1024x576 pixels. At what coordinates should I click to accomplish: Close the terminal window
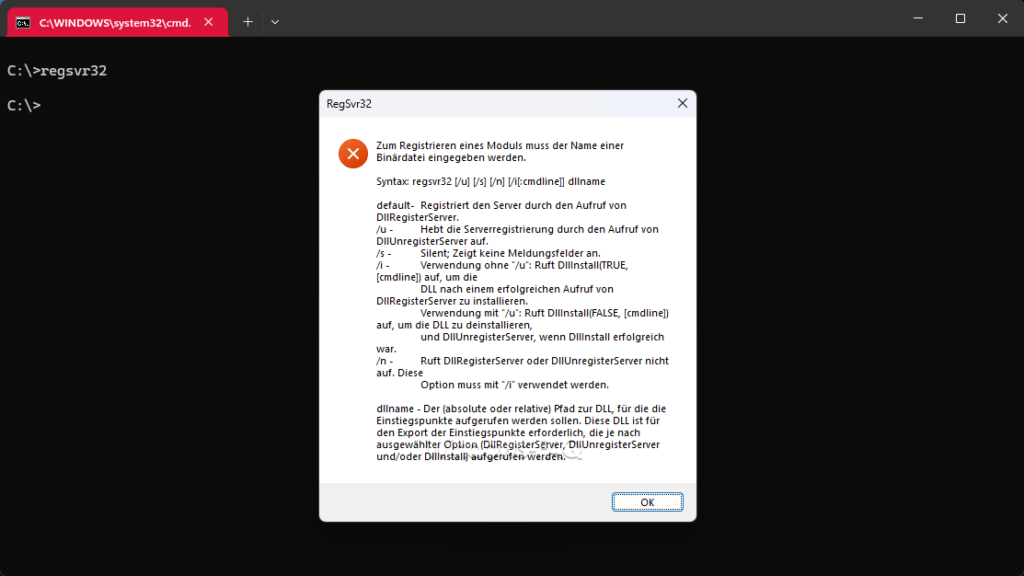pos(1002,19)
